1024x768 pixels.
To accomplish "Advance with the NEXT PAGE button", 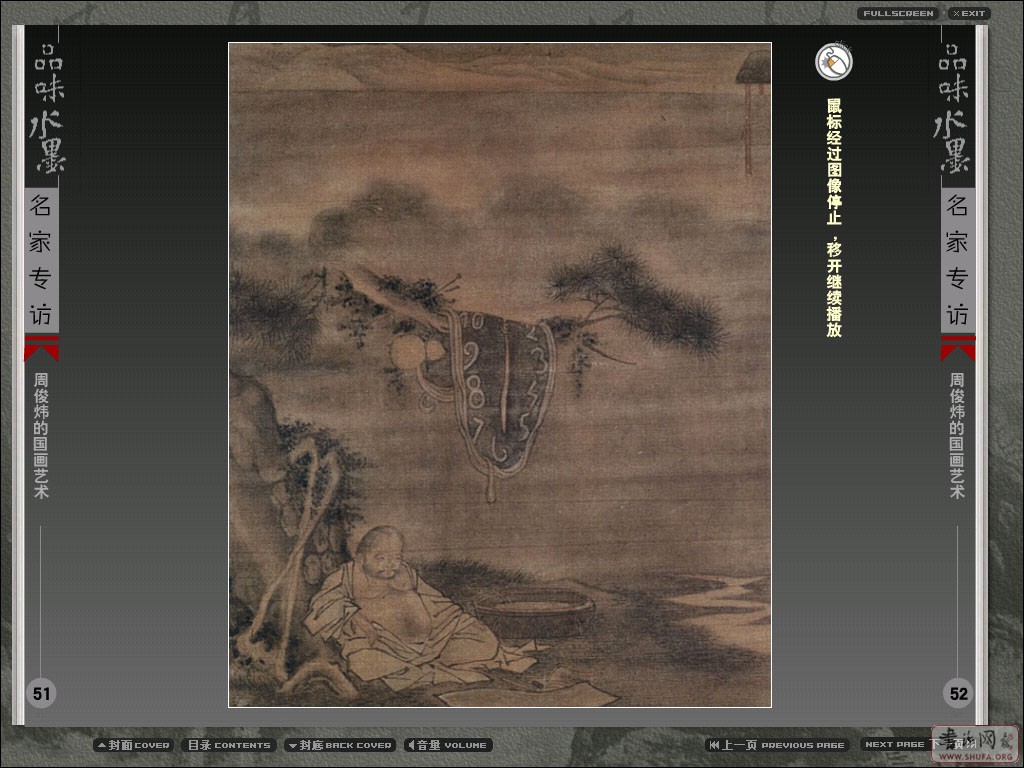I will click(x=896, y=744).
